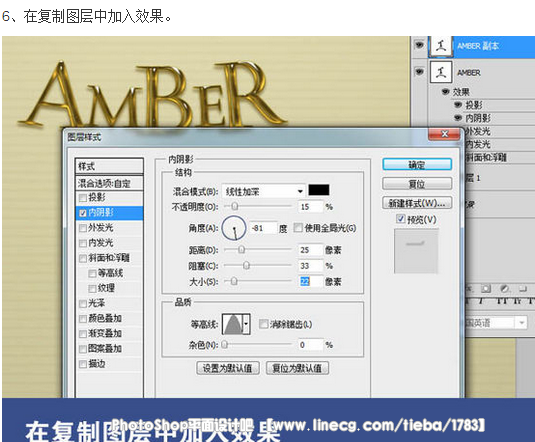
Task: Hide the 内阴影 effect in layers panel
Action: (458, 118)
